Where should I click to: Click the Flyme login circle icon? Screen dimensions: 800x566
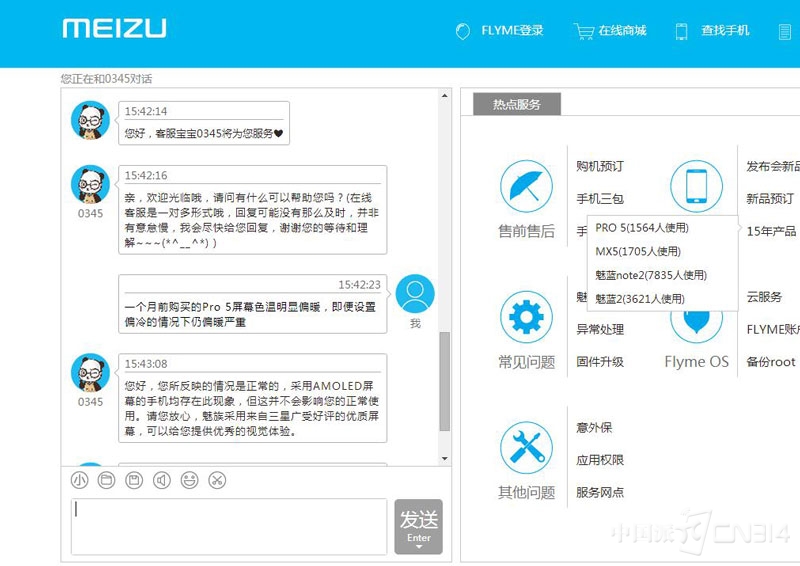tap(463, 31)
